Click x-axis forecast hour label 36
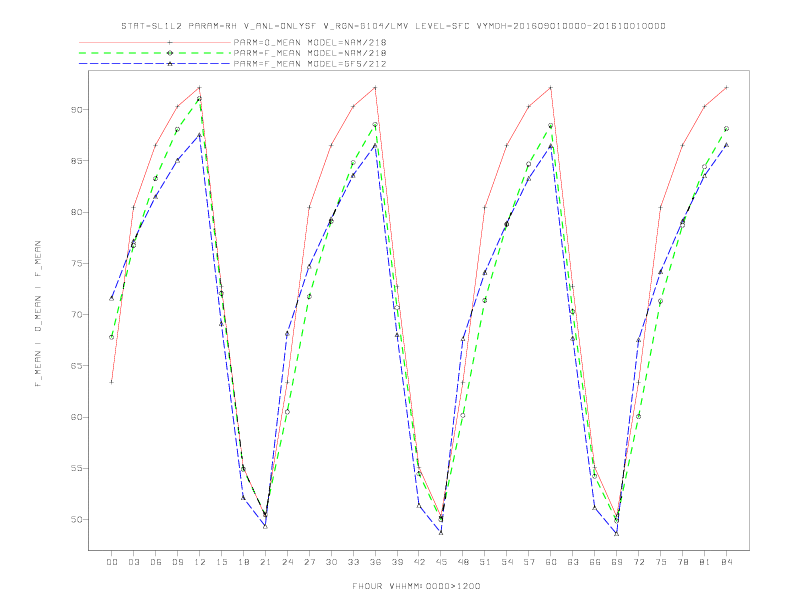The height and width of the screenshot is (612, 792). point(375,562)
